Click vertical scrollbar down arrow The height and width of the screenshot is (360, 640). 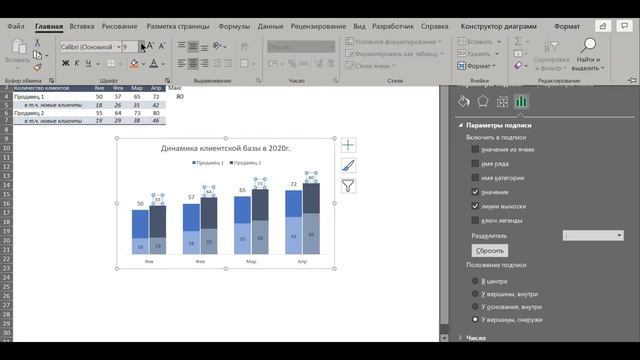[444, 338]
